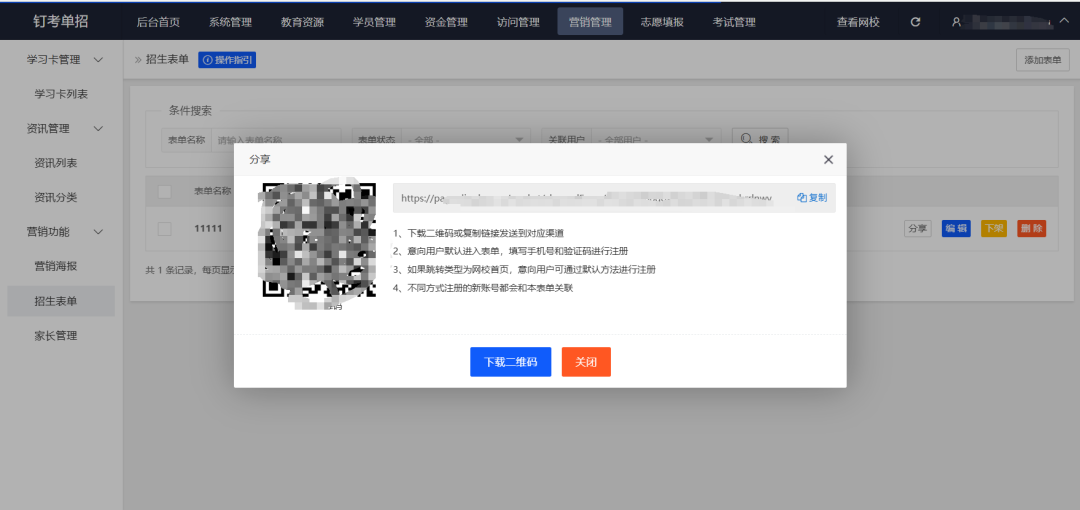Close the share dialog with X icon
1080x510 pixels.
tap(828, 160)
